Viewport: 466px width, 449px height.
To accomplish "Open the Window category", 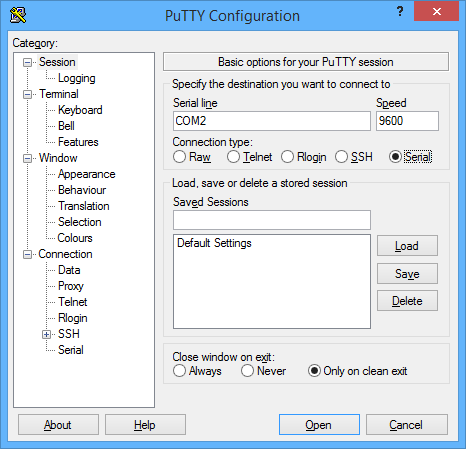I will click(x=58, y=158).
